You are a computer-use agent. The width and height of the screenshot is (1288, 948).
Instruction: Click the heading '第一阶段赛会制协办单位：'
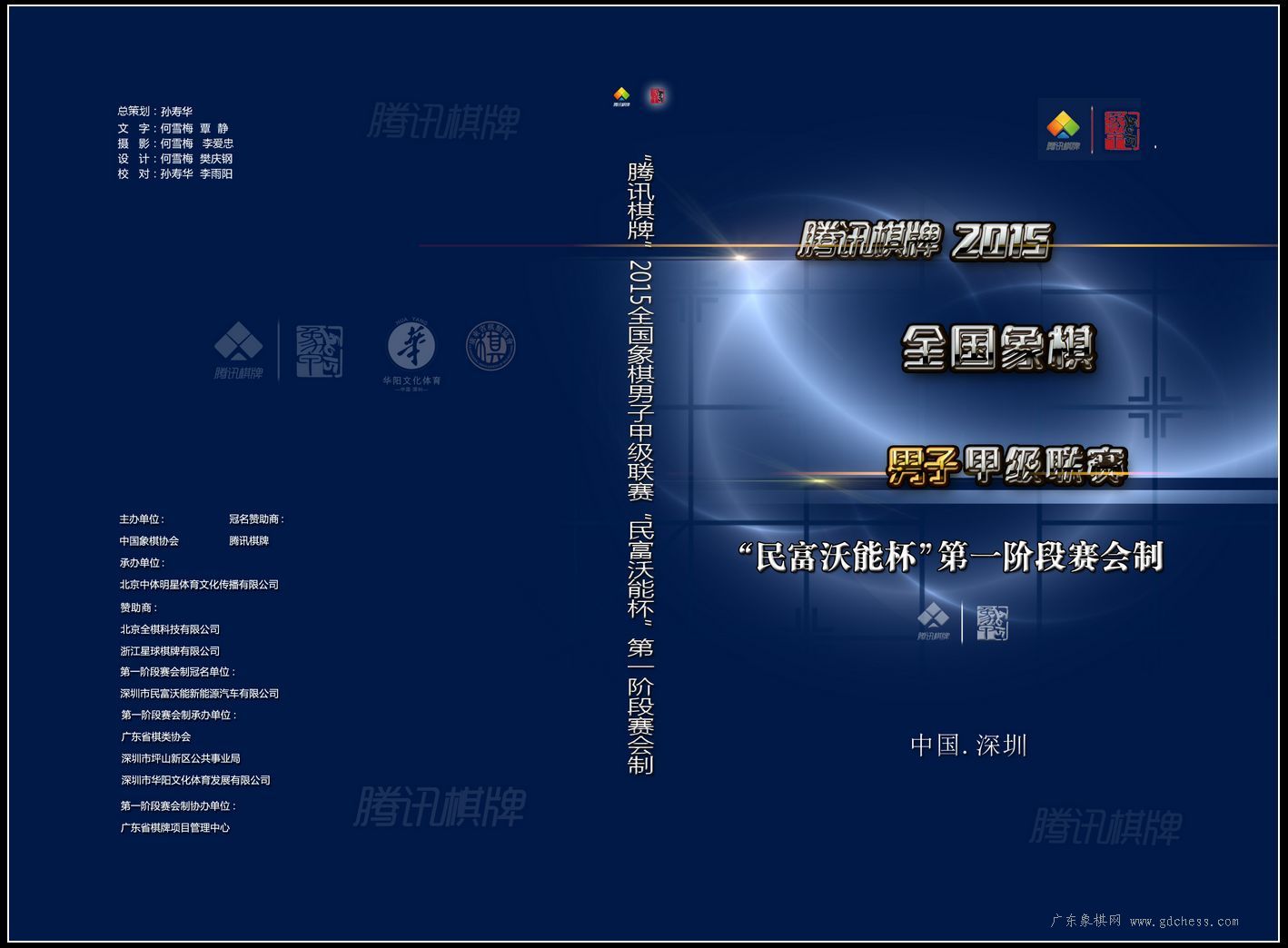pyautogui.click(x=179, y=806)
